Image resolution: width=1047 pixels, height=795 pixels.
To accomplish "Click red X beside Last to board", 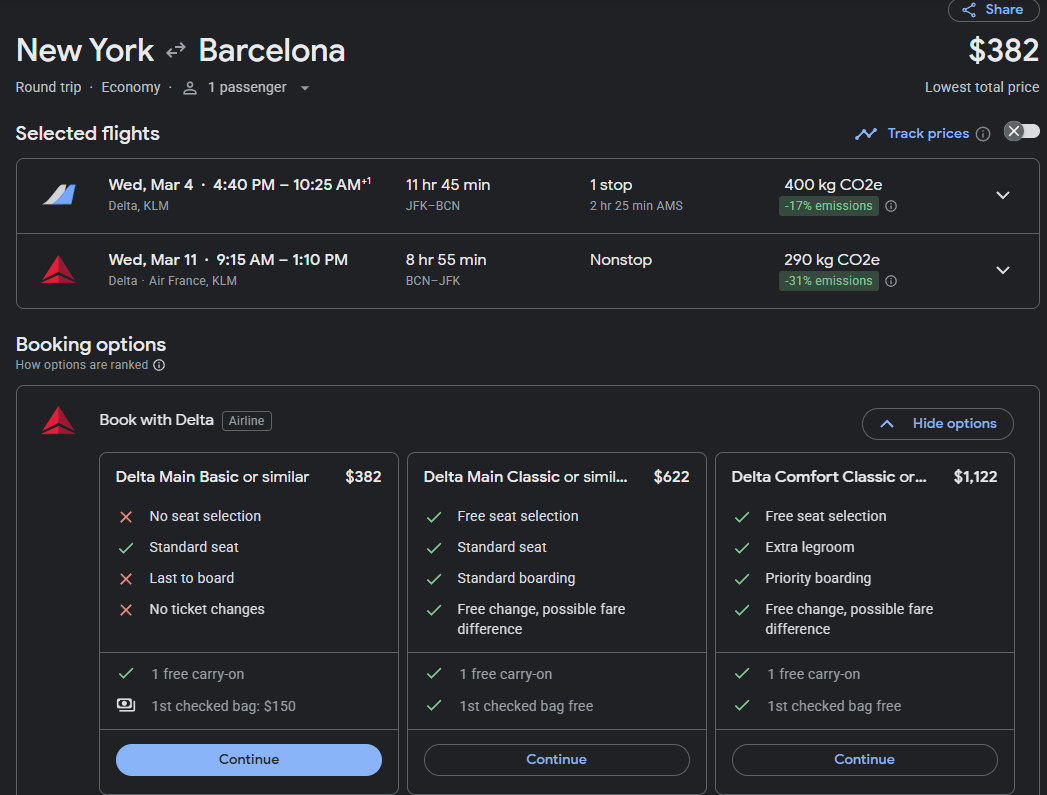I will [126, 579].
